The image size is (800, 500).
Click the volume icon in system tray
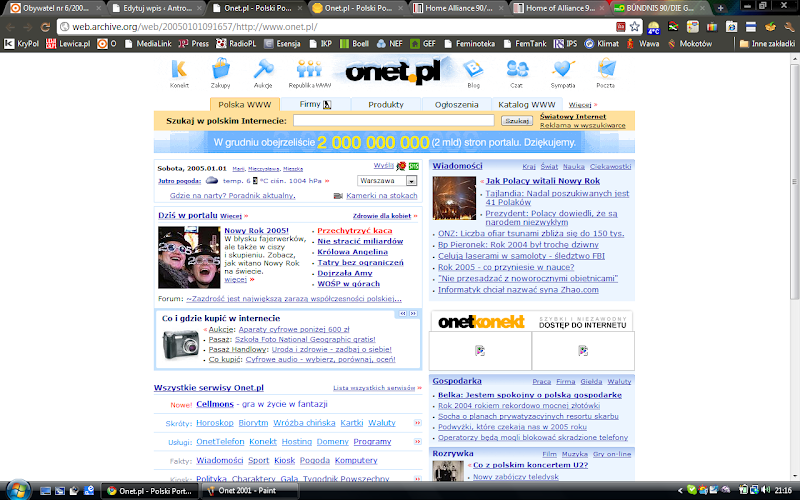click(765, 490)
